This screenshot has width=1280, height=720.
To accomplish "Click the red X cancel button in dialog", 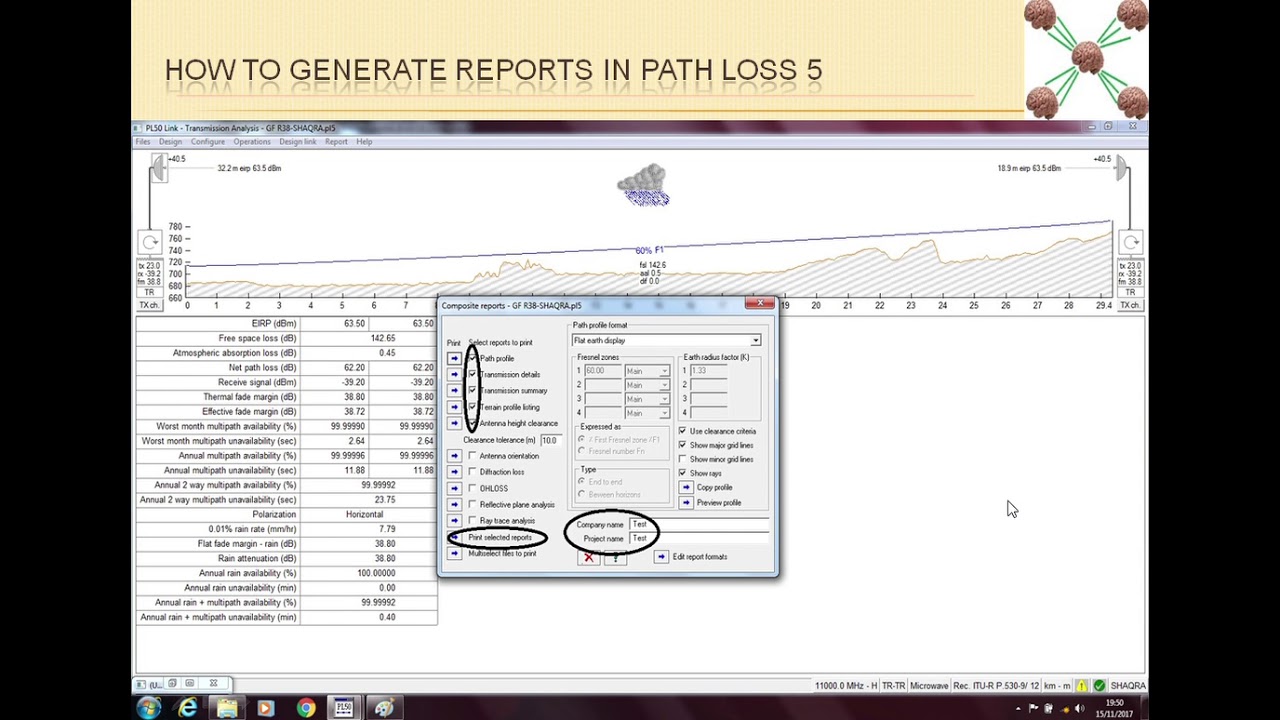I will coord(589,557).
